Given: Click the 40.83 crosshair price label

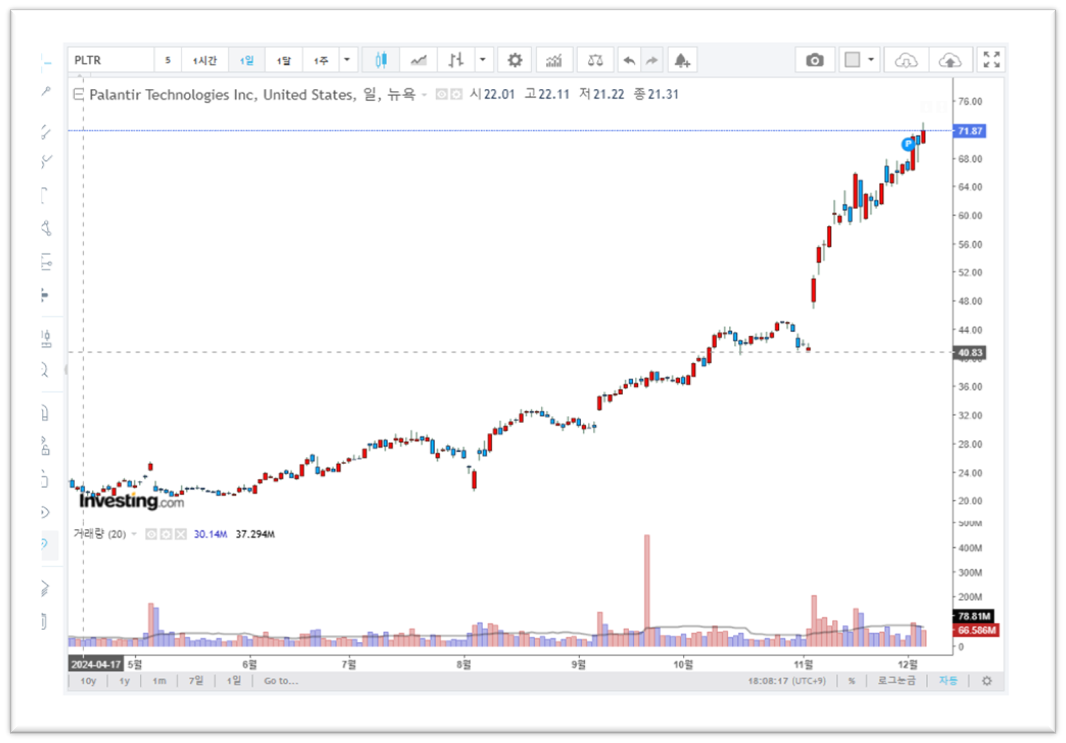Looking at the screenshot, I should [969, 353].
